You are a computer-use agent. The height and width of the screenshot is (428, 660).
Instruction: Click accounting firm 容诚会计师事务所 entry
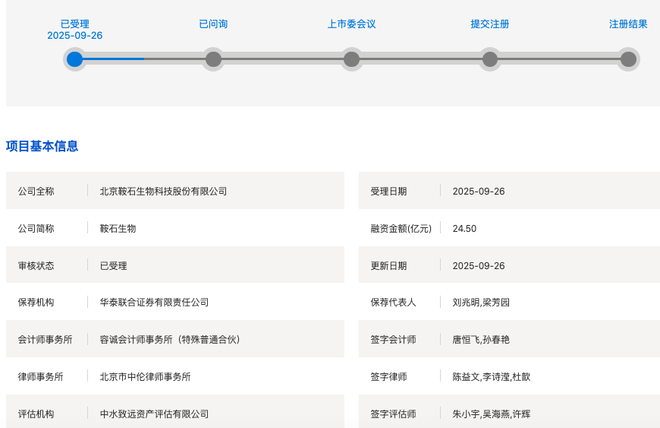click(x=169, y=339)
